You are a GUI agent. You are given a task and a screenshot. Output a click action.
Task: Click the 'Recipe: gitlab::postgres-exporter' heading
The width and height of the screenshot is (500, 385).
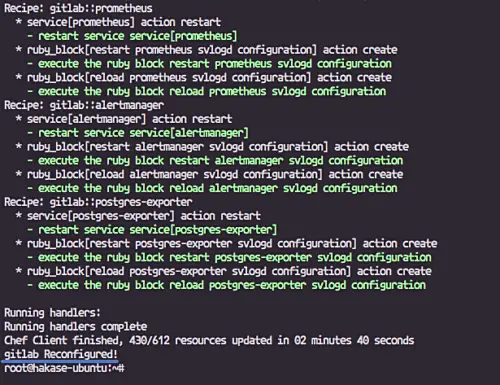pos(98,202)
